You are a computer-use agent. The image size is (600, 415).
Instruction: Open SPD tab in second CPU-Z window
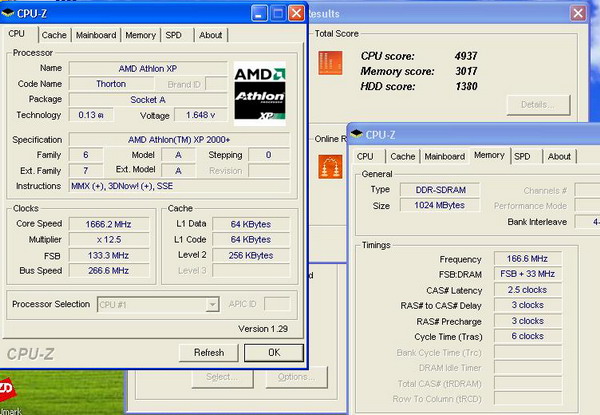point(522,156)
